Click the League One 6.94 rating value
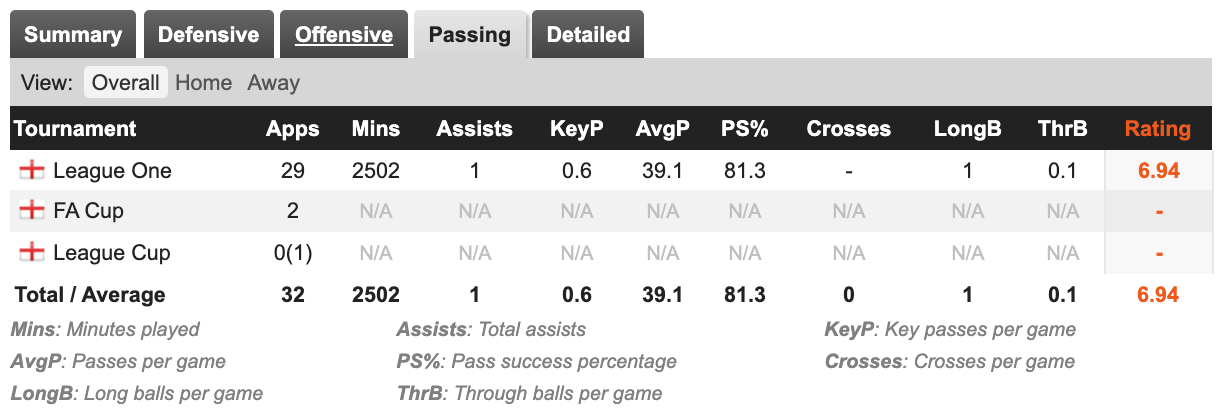 point(1158,171)
